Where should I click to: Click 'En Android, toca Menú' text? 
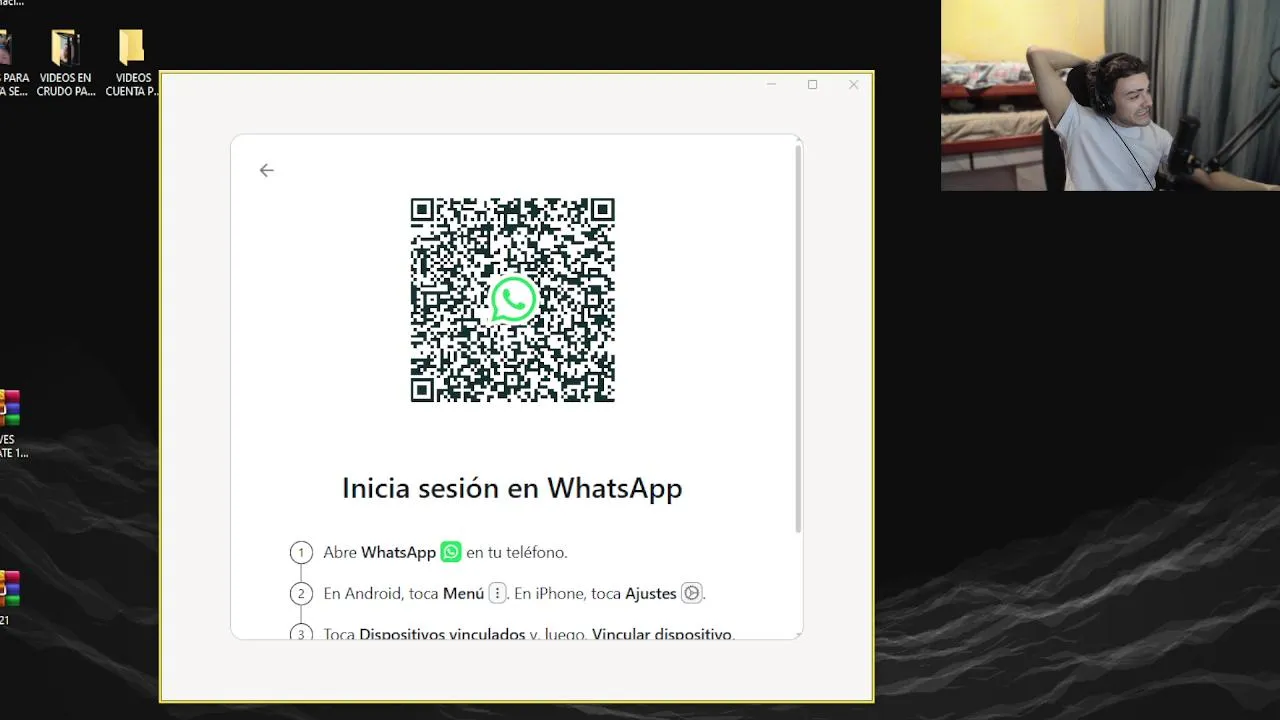(x=403, y=593)
